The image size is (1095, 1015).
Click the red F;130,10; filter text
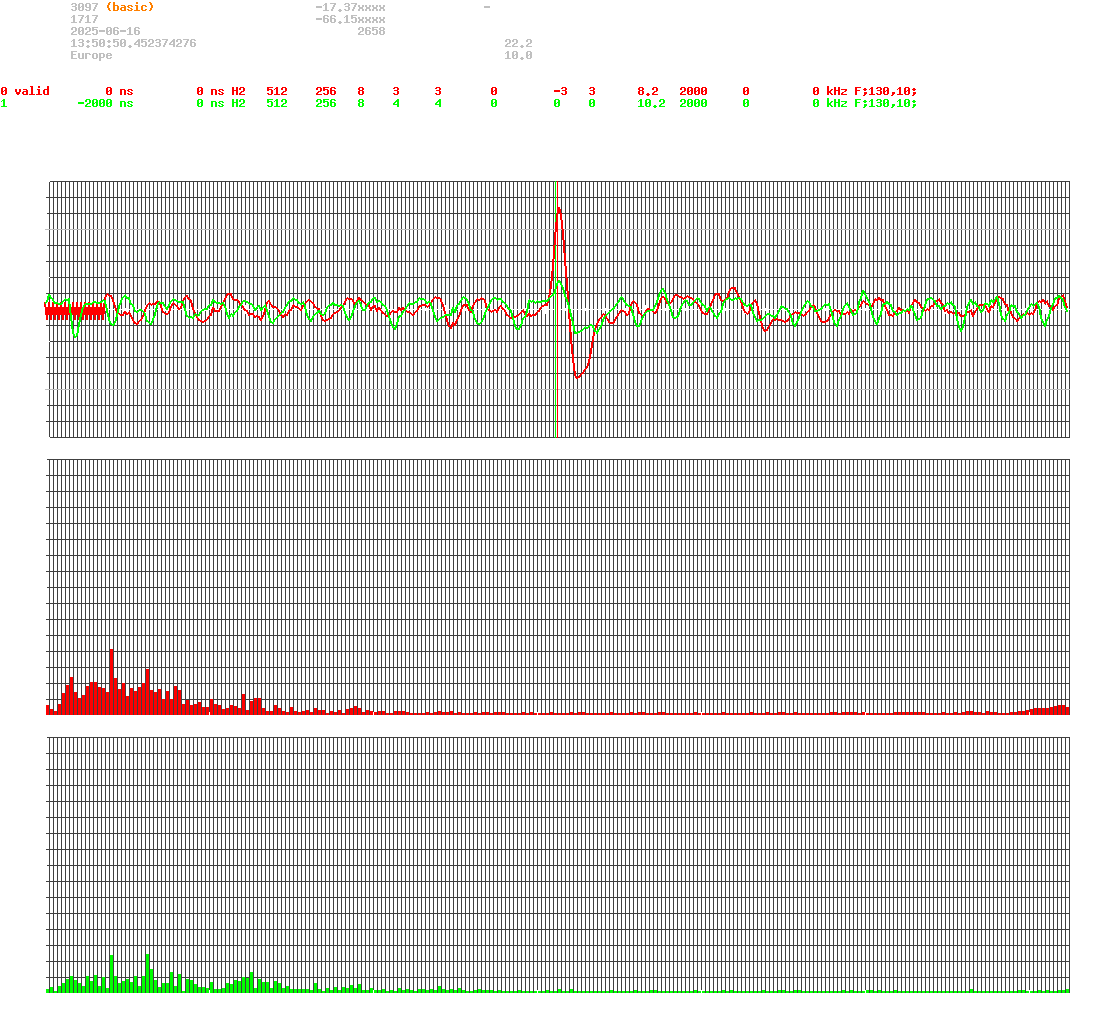click(x=885, y=92)
